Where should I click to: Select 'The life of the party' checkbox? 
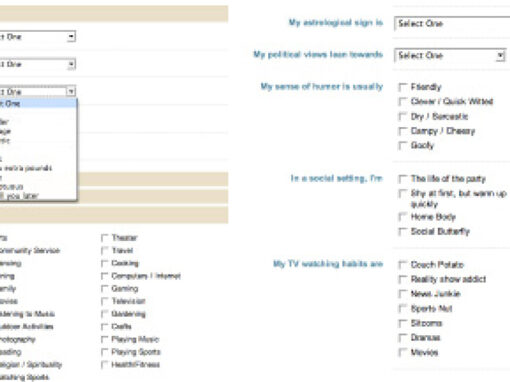pyautogui.click(x=403, y=179)
